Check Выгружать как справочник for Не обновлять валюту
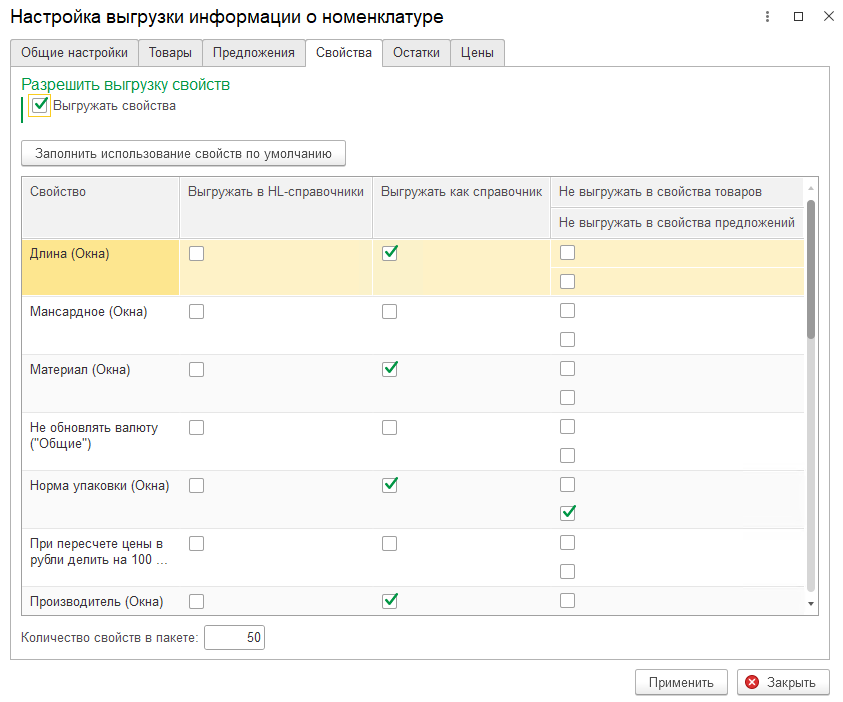Screen dimensions: 843x702 390,427
